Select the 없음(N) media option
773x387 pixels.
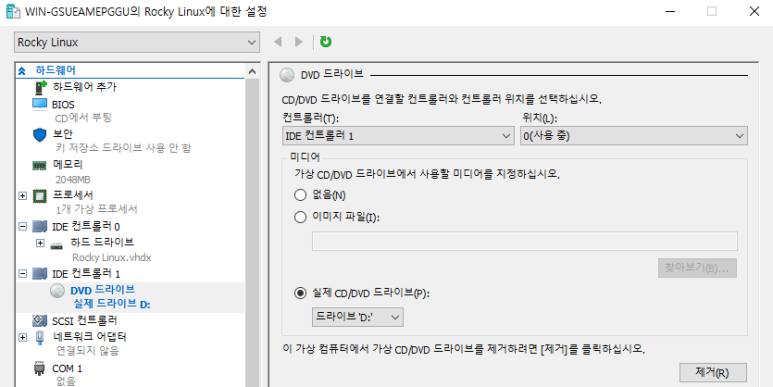pos(300,195)
